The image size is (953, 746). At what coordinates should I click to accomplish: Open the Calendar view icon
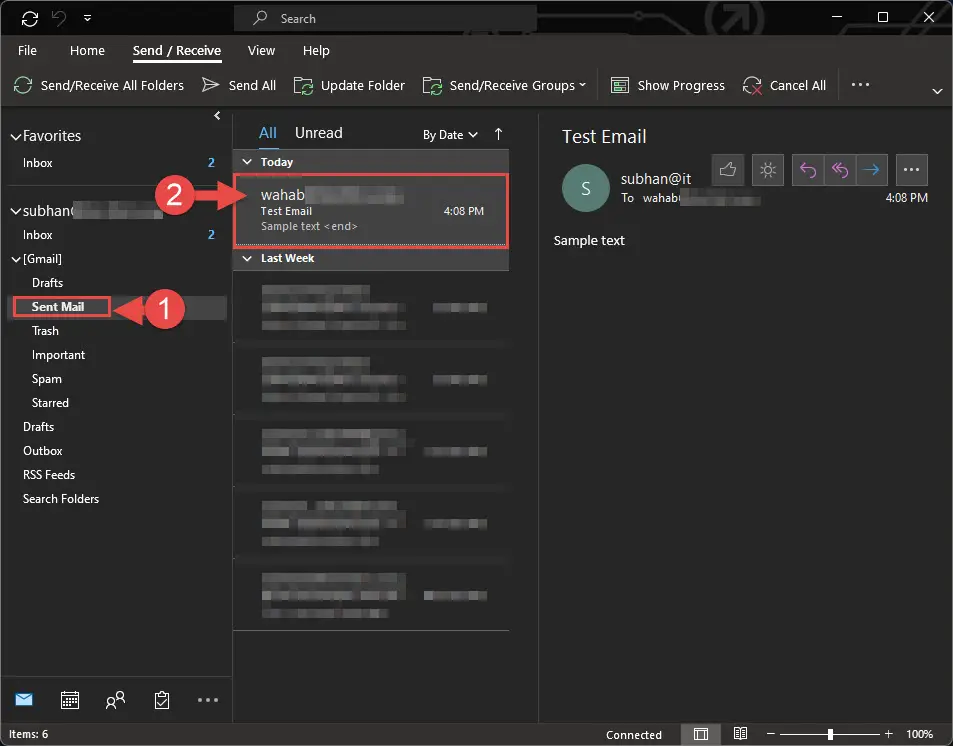pyautogui.click(x=70, y=700)
